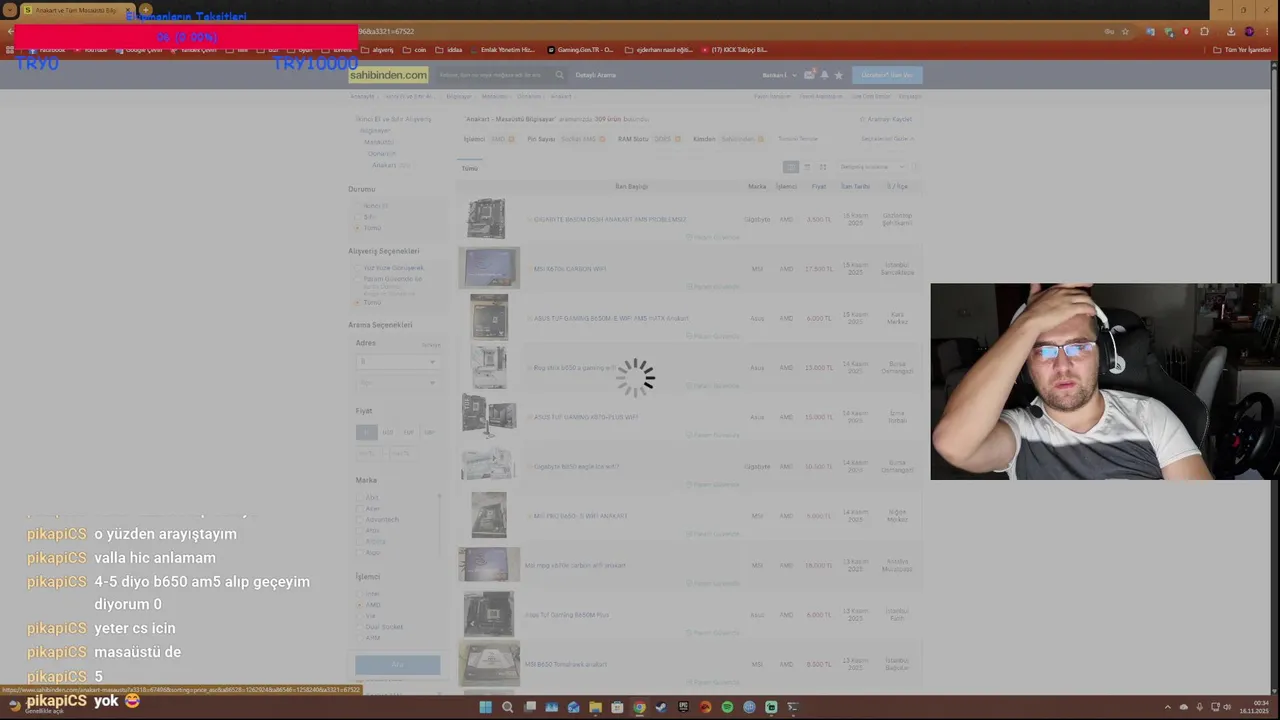Click the Tümünü Temizle link
The height and width of the screenshot is (720, 1280).
point(798,139)
